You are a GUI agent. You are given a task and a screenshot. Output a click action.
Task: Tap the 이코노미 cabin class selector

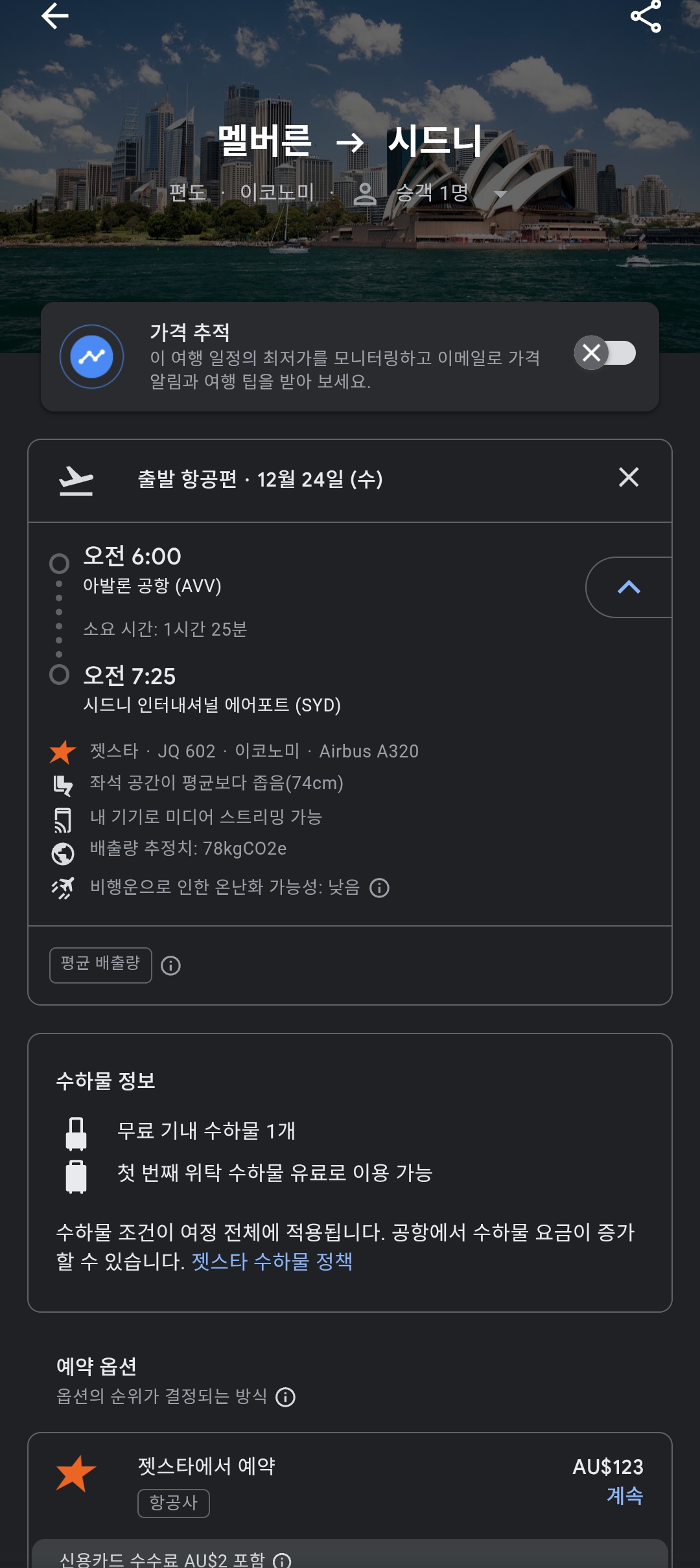(277, 192)
